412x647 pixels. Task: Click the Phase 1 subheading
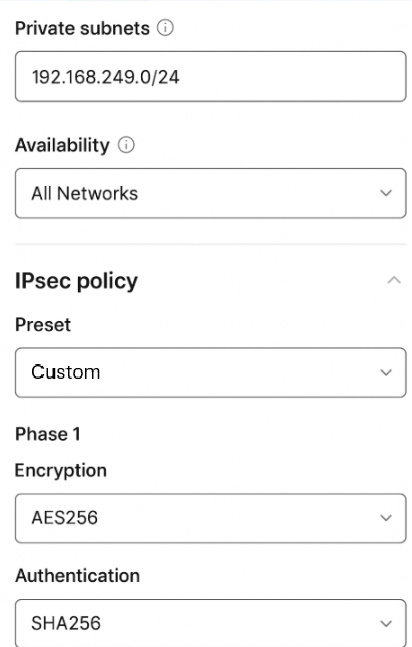(48, 434)
